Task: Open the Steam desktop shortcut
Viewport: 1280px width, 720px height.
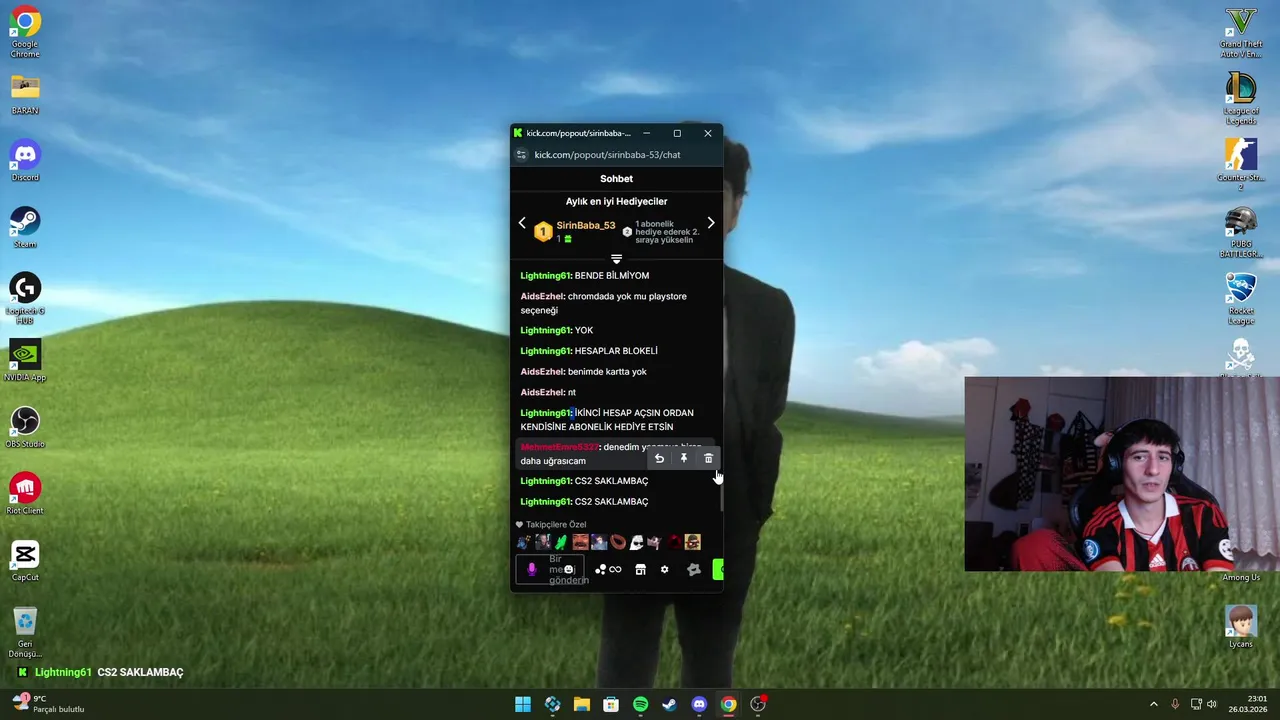Action: (x=25, y=227)
